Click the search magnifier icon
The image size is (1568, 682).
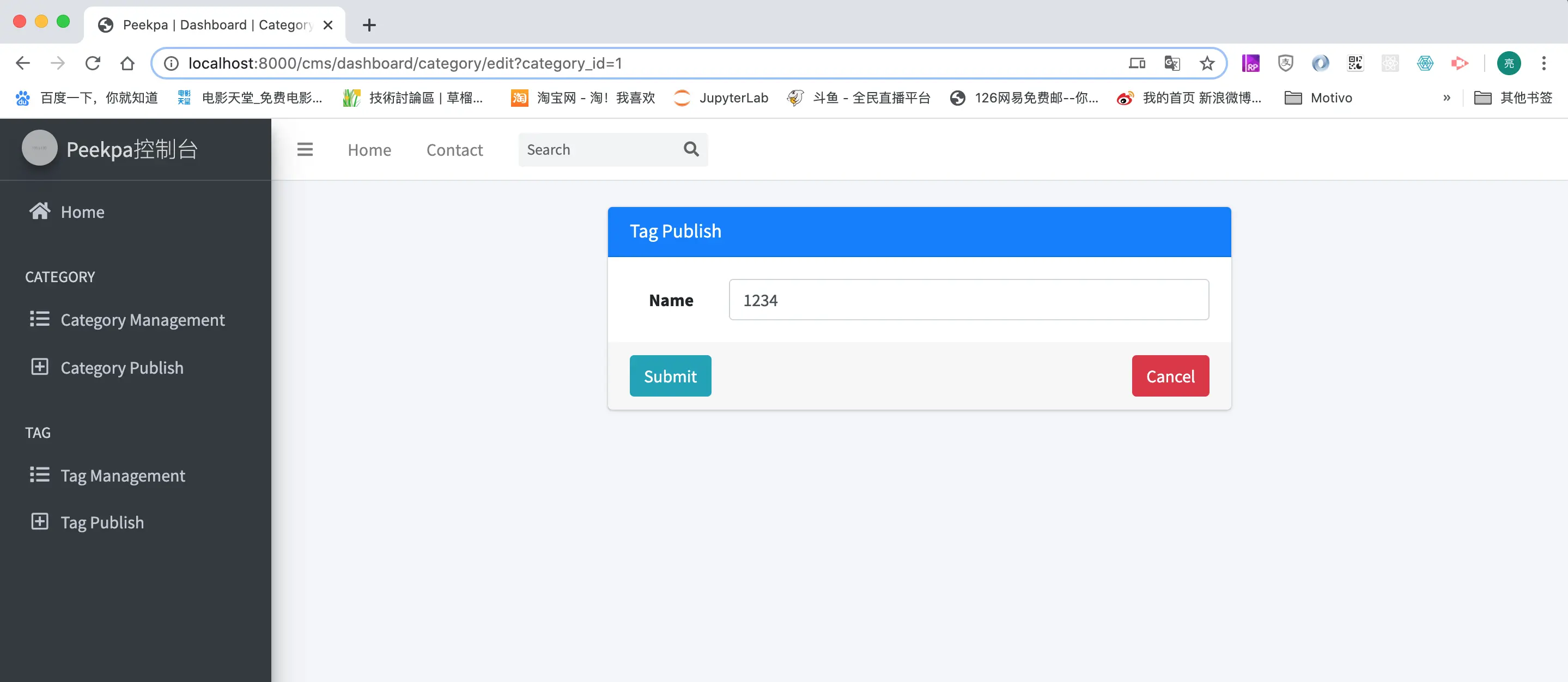coord(691,150)
